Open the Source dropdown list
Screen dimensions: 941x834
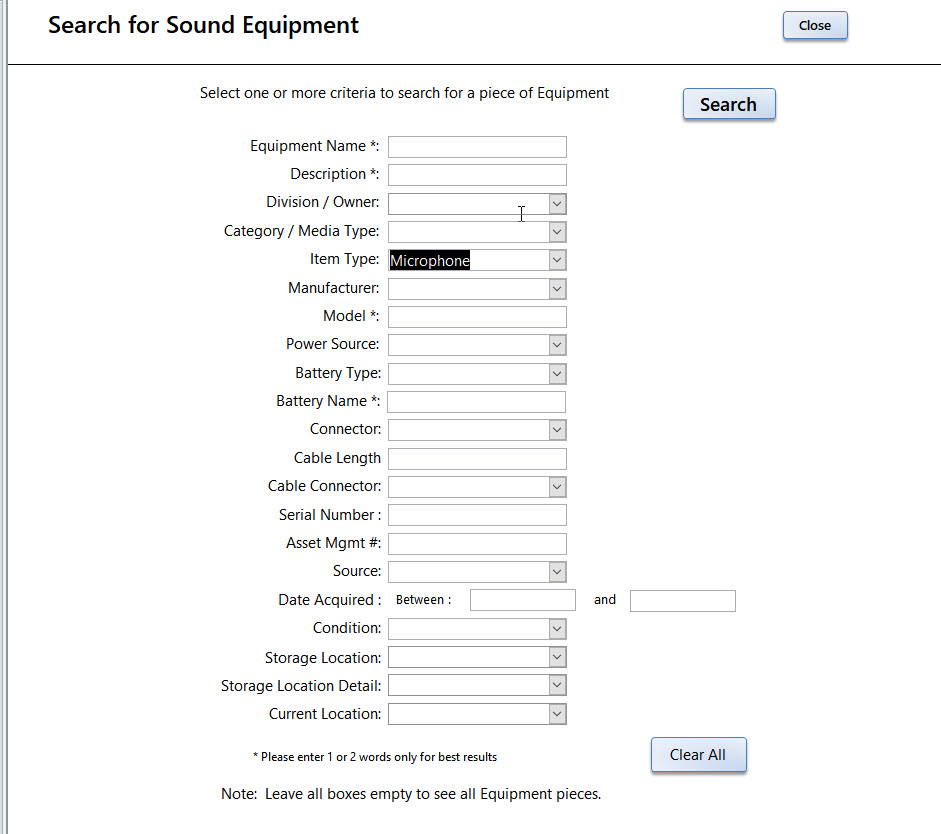click(557, 572)
